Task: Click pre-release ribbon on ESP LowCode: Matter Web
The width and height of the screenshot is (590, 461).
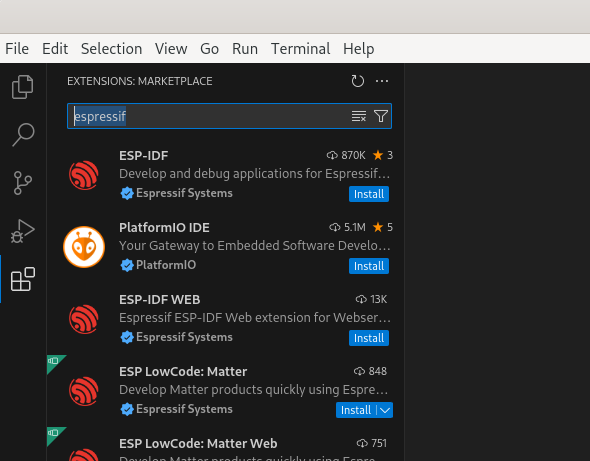Action: click(x=54, y=434)
